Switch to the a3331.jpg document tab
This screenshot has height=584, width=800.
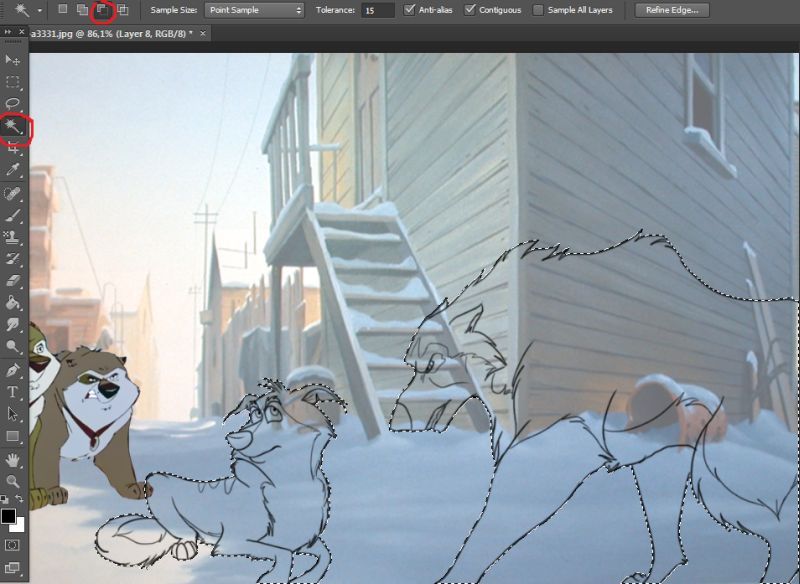112,34
